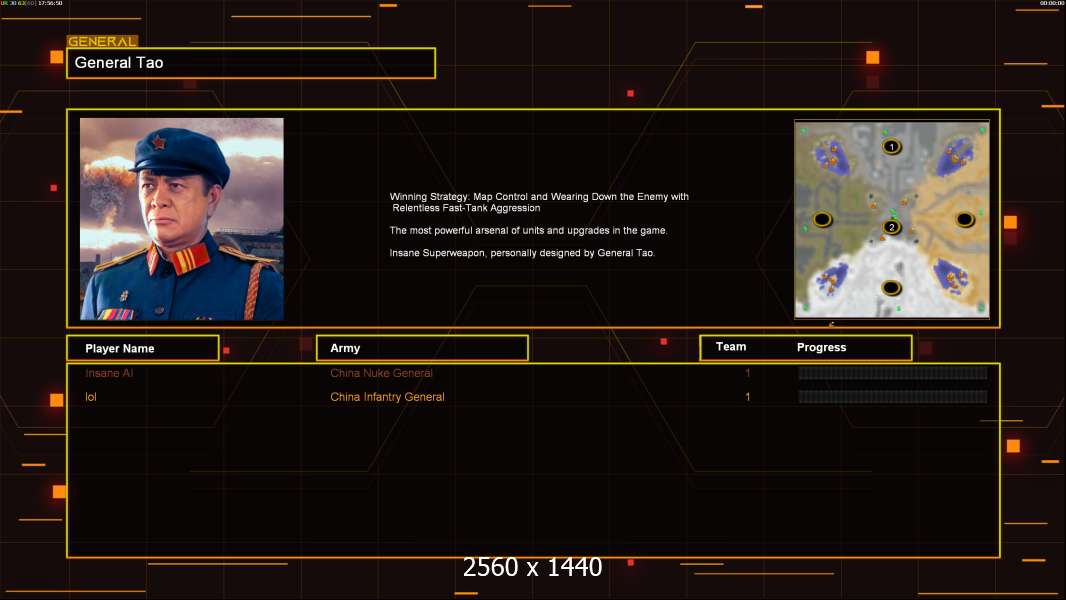This screenshot has height=600, width=1066.
Task: Select the player named lol
Action: pyautogui.click(x=91, y=397)
